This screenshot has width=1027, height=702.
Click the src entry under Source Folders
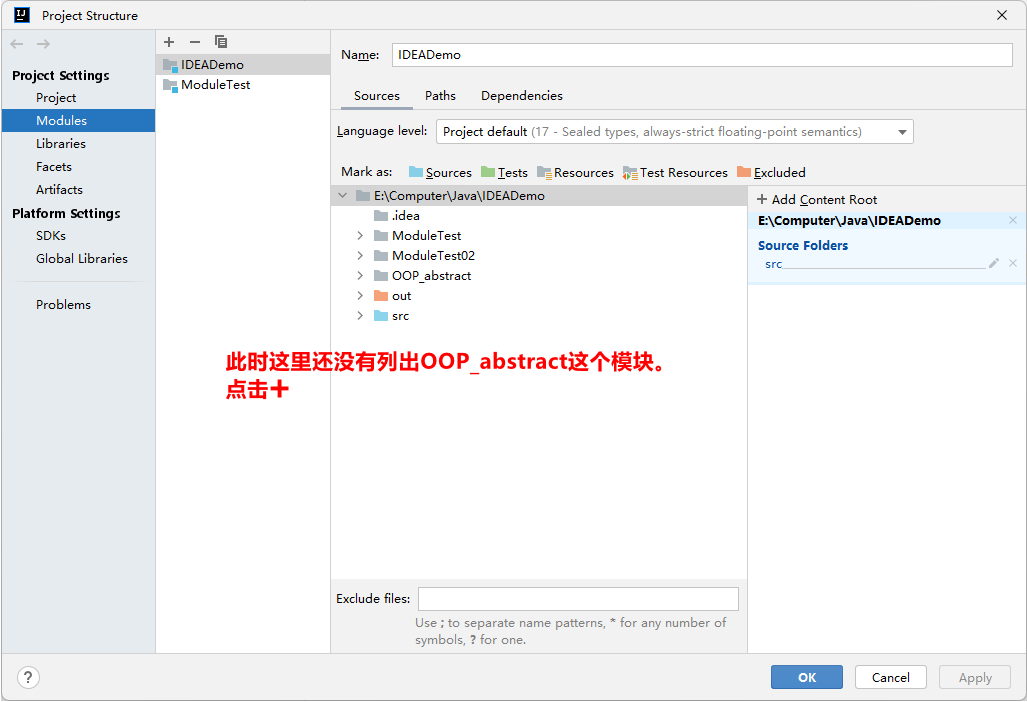[774, 264]
